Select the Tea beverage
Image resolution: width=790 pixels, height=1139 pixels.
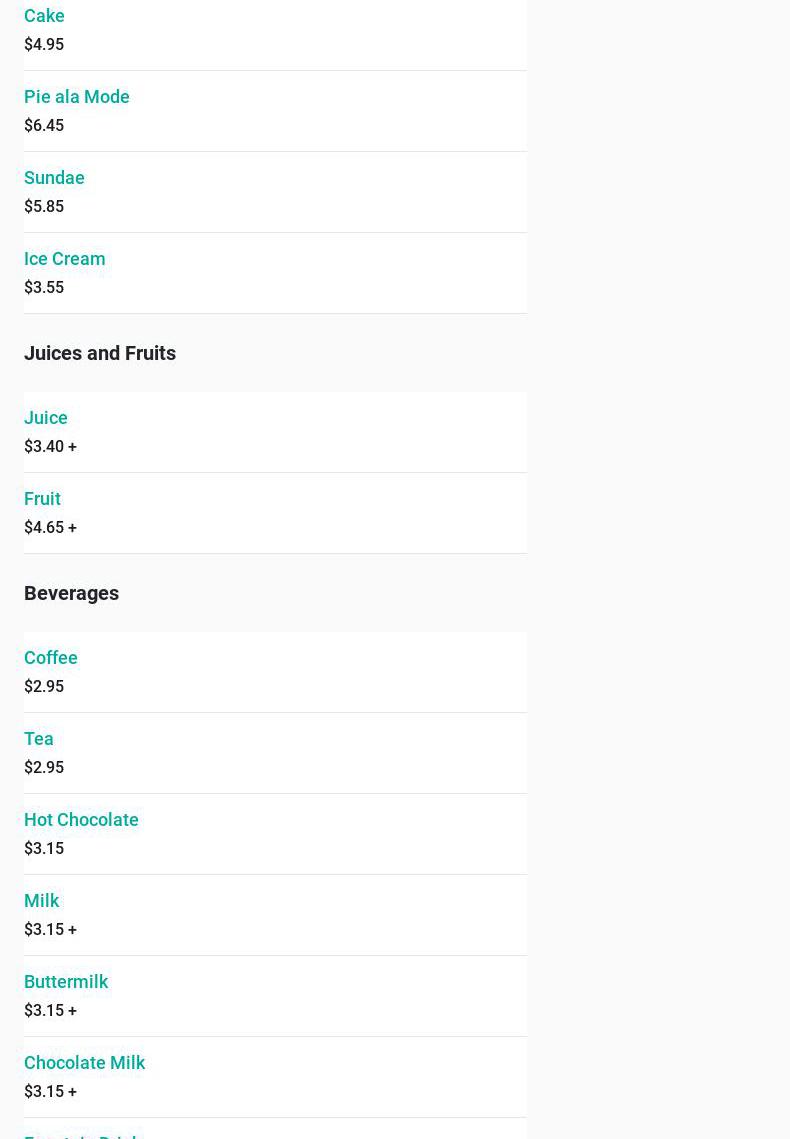pos(39,739)
